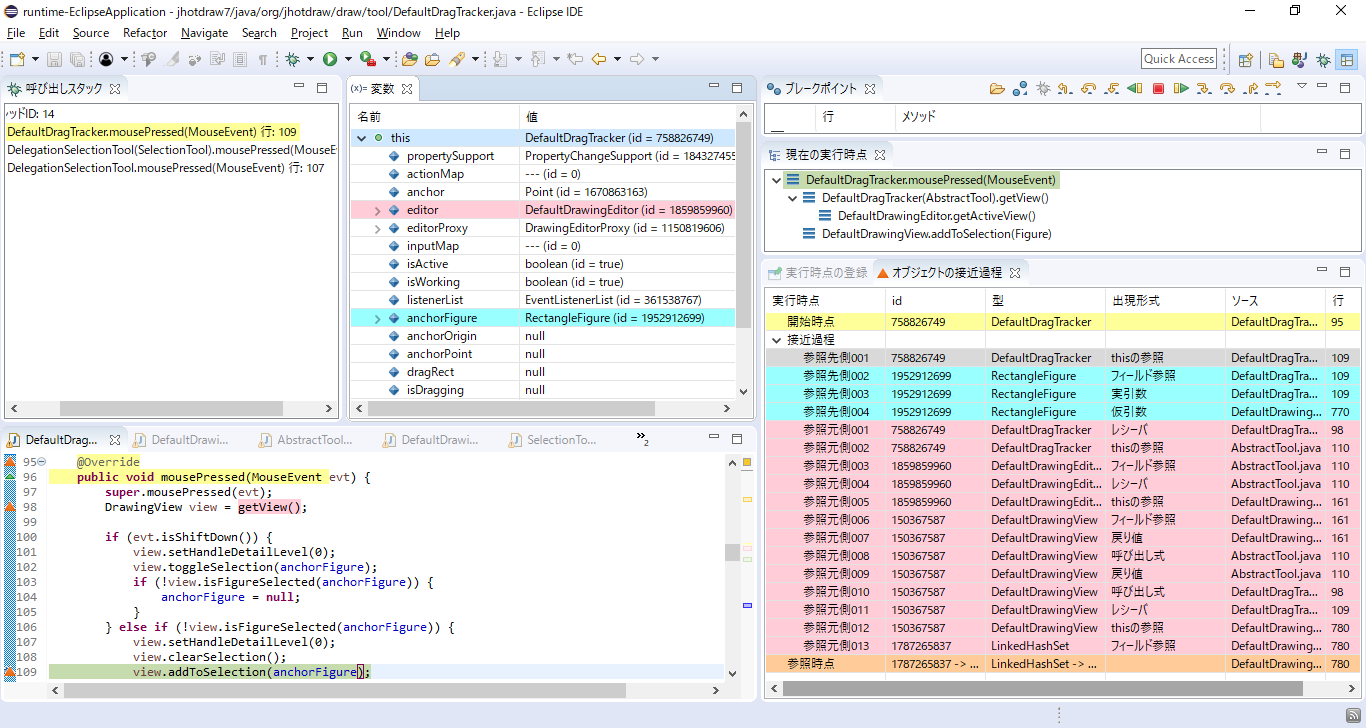The height and width of the screenshot is (728, 1366).
Task: Click the Last Edit Location toolbar icon
Action: pyautogui.click(x=575, y=59)
